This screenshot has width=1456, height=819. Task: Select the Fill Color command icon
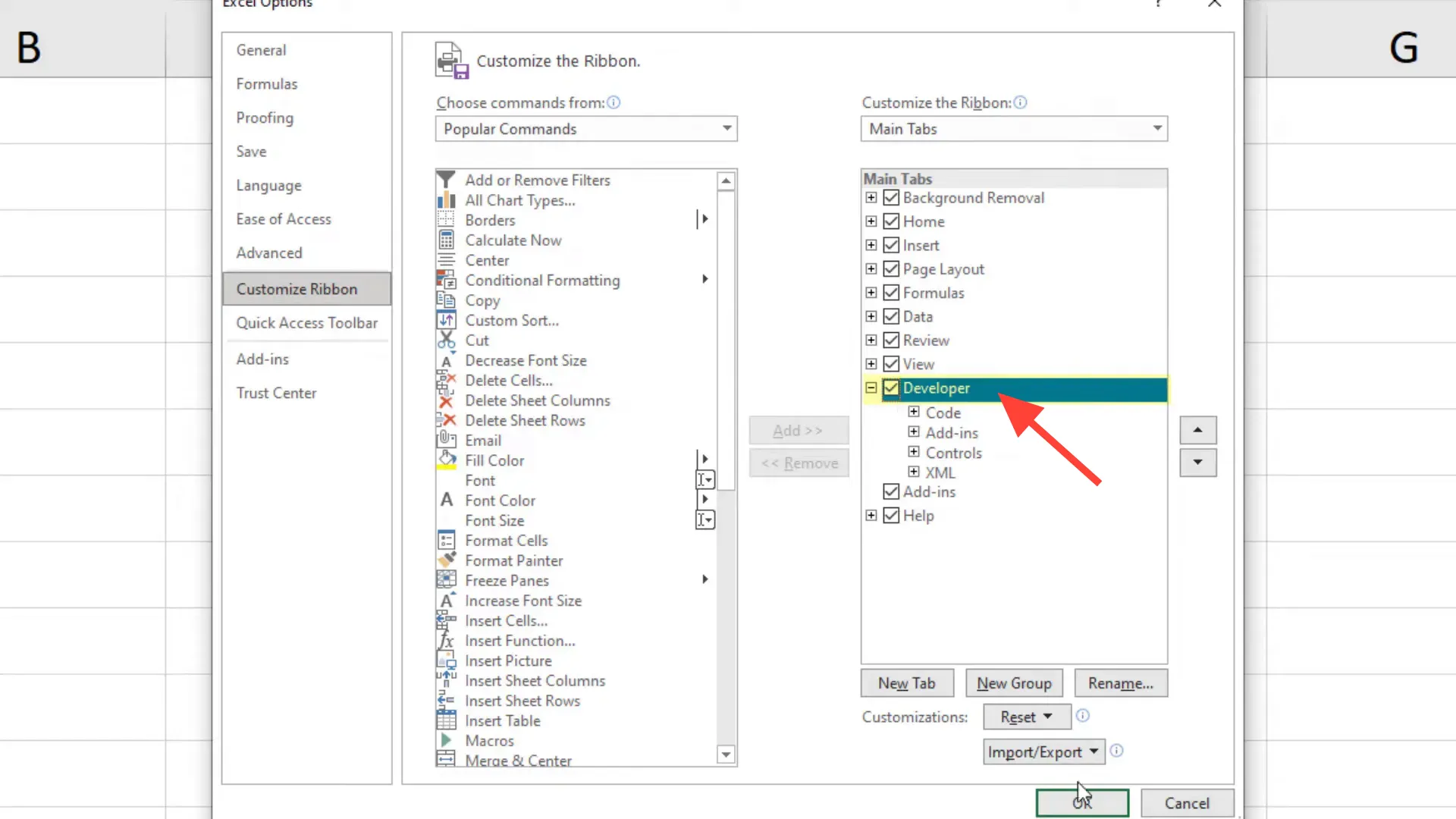tap(447, 460)
